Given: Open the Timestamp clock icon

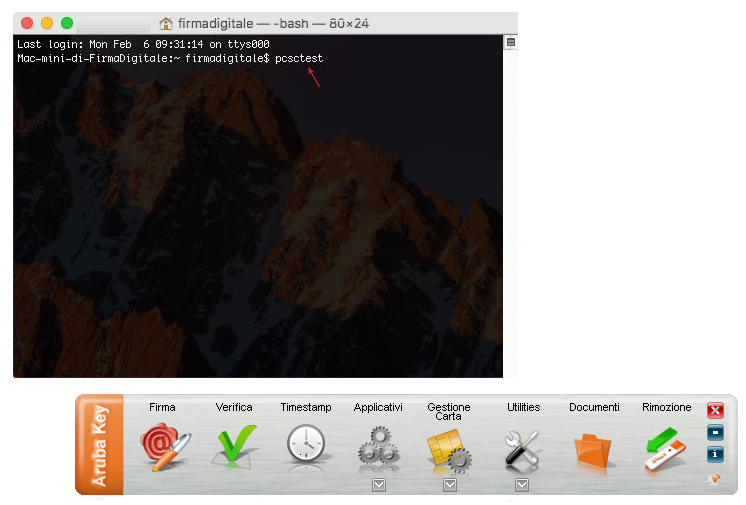Looking at the screenshot, I should click(306, 446).
